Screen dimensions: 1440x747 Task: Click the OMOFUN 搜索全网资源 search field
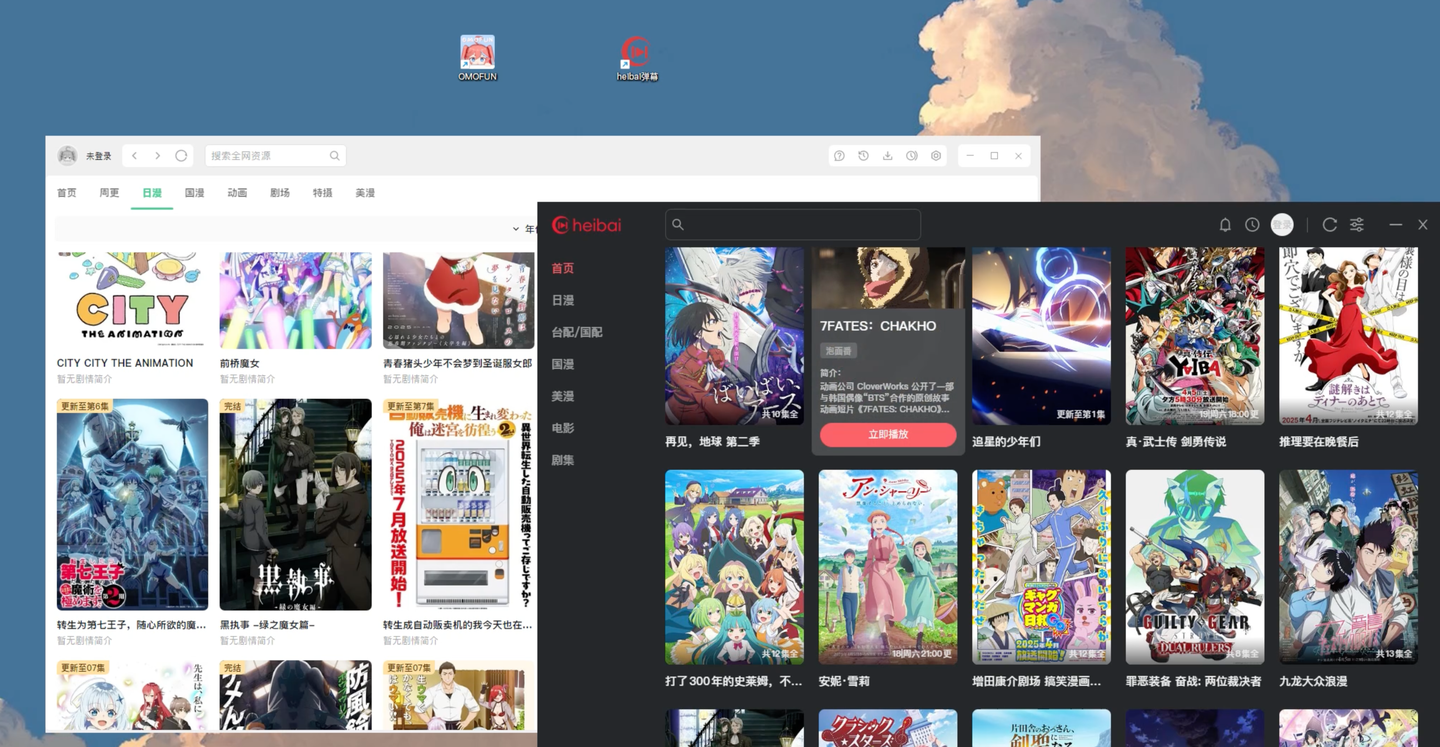tap(275, 156)
